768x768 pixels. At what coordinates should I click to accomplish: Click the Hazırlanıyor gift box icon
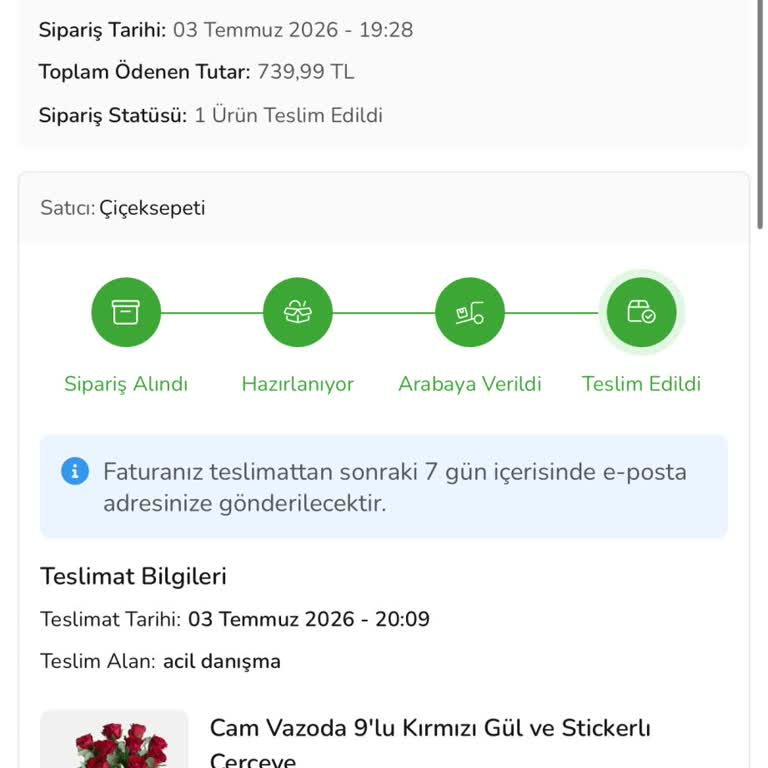point(298,312)
